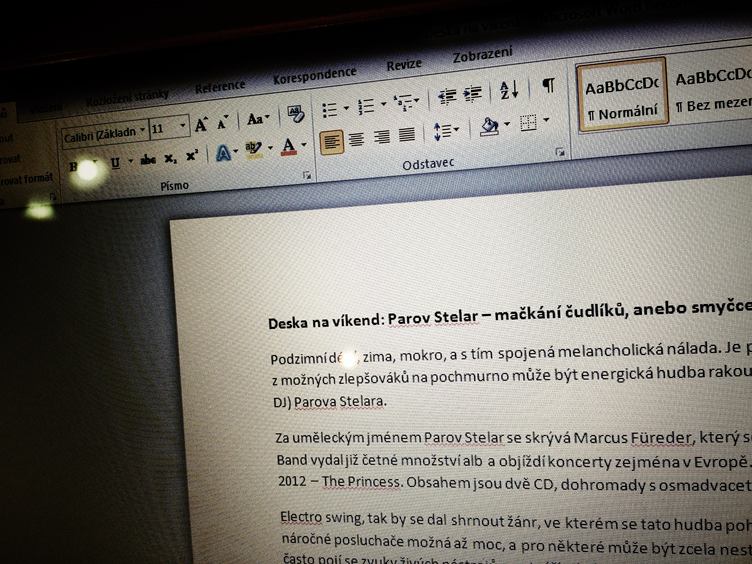752x564 pixels.
Task: Toggle strikethrough abc formatting
Action: [x=148, y=160]
